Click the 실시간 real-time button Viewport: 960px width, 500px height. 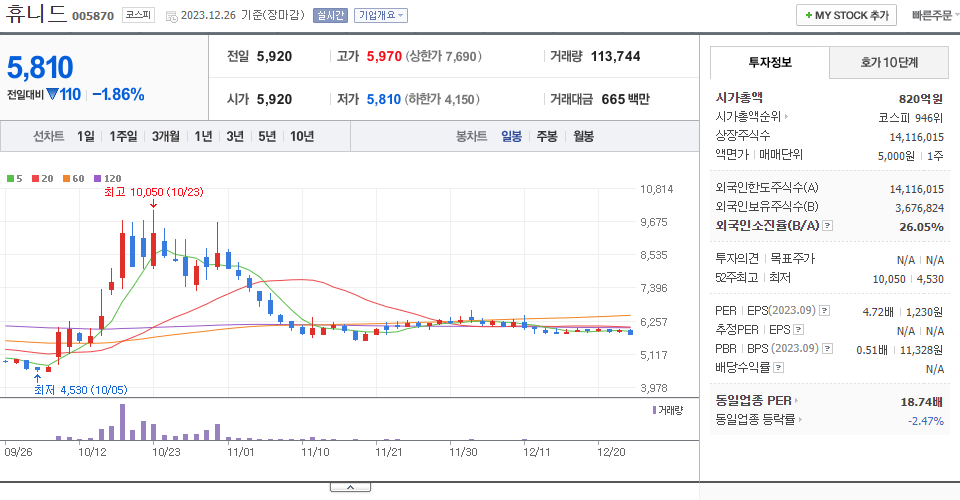pyautogui.click(x=330, y=15)
